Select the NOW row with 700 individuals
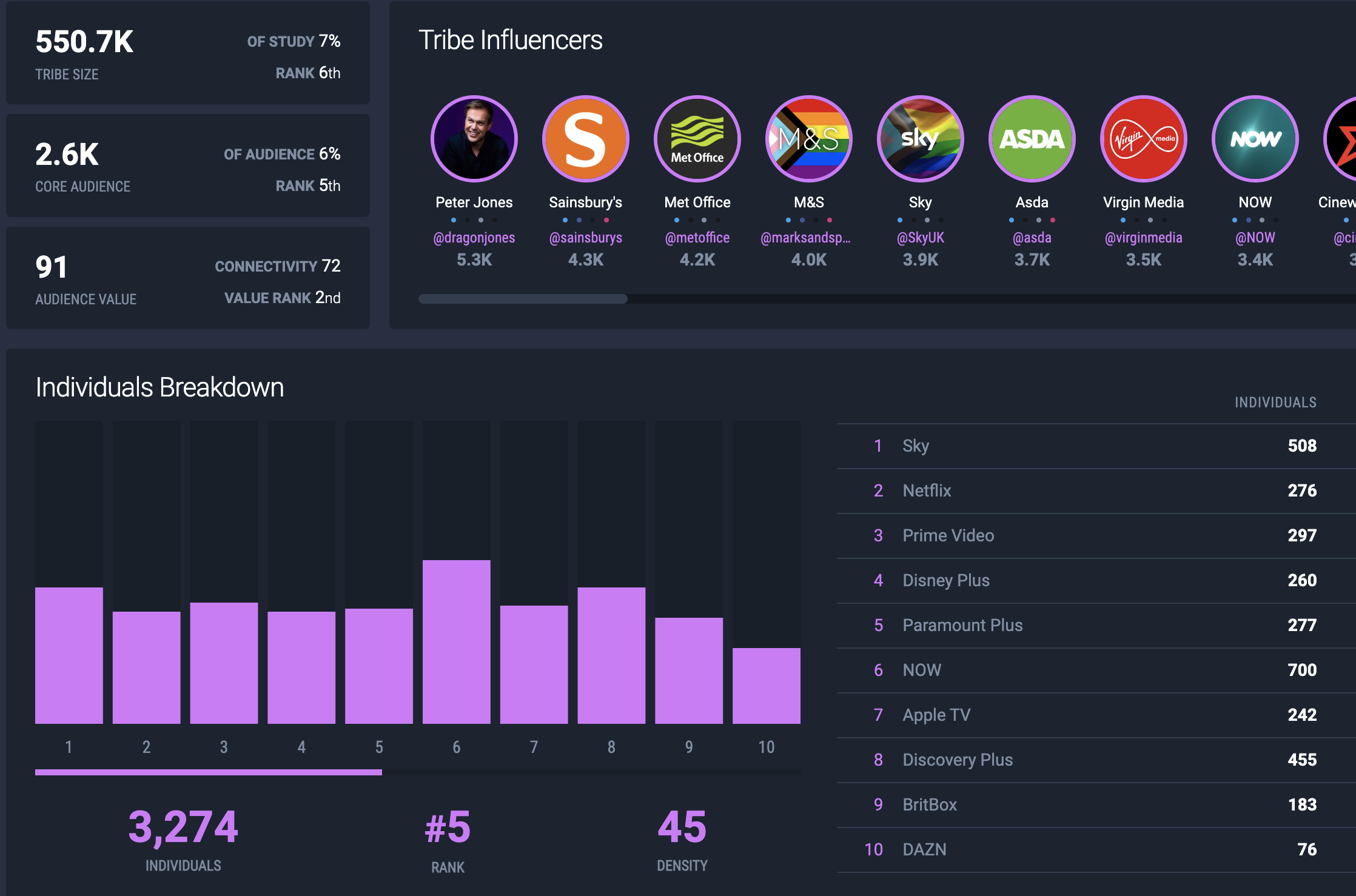This screenshot has height=896, width=1356. click(x=1096, y=670)
